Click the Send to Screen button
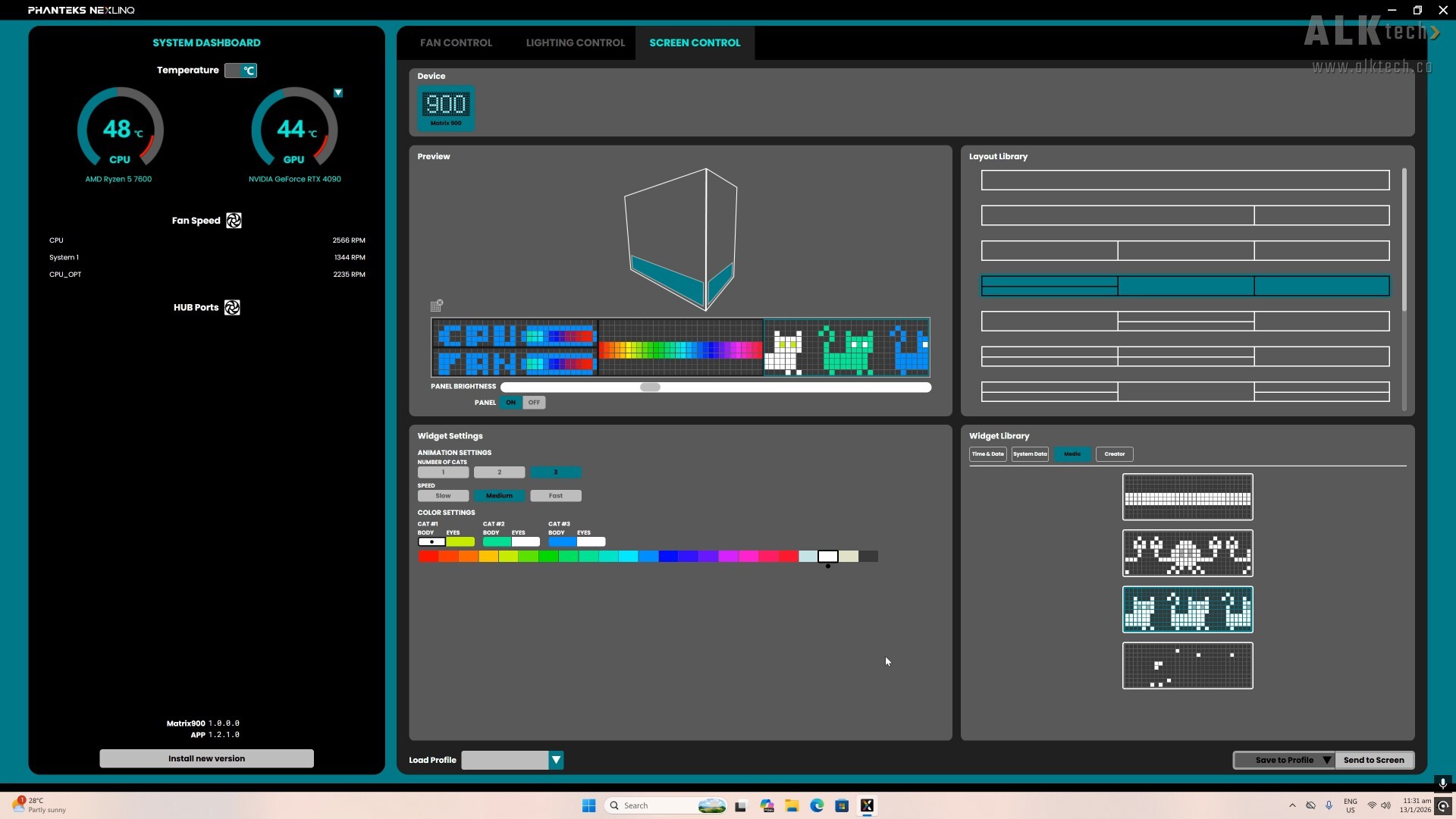Viewport: 1456px width, 819px height. click(1373, 760)
